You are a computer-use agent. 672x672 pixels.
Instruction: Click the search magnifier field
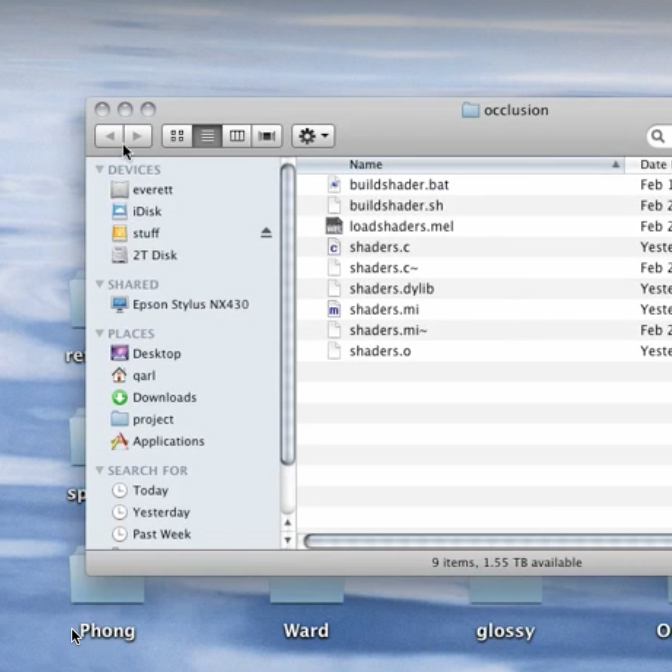pyautogui.click(x=659, y=136)
